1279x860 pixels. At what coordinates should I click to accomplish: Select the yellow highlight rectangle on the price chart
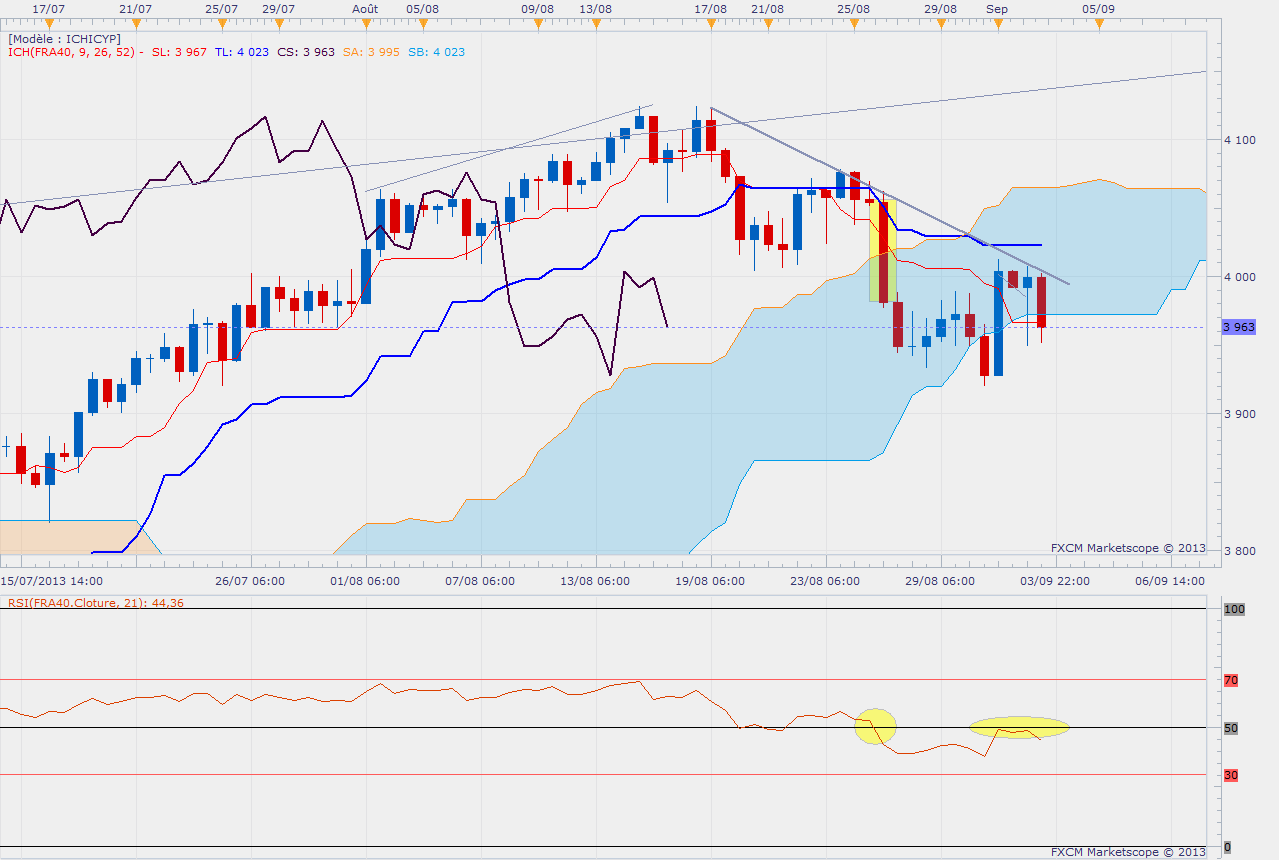(x=882, y=251)
